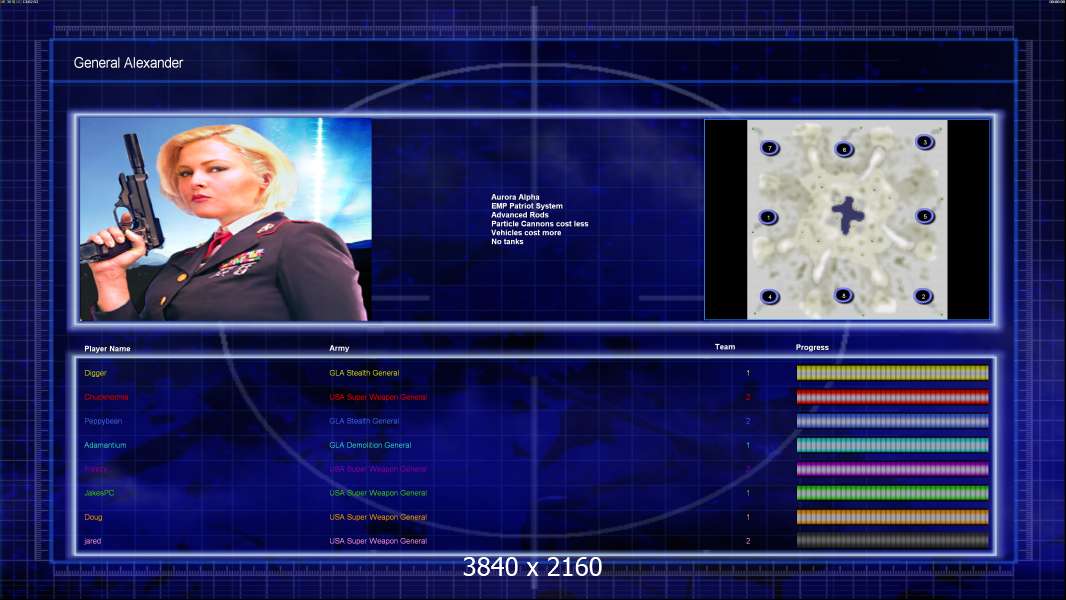Click the red team number 2
Screen dimensions: 1066x600
click(748, 397)
